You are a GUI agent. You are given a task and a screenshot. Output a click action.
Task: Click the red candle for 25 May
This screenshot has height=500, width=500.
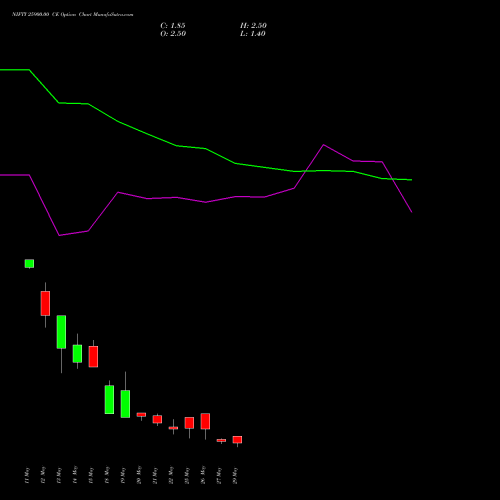(x=189, y=423)
